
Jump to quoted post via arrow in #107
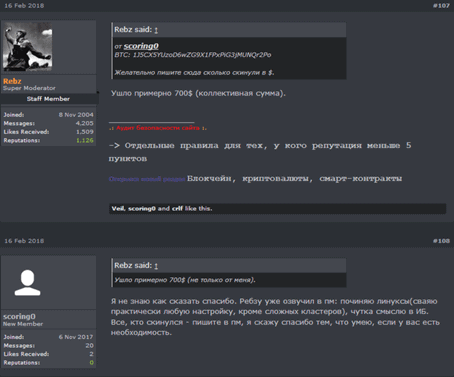tap(156, 30)
